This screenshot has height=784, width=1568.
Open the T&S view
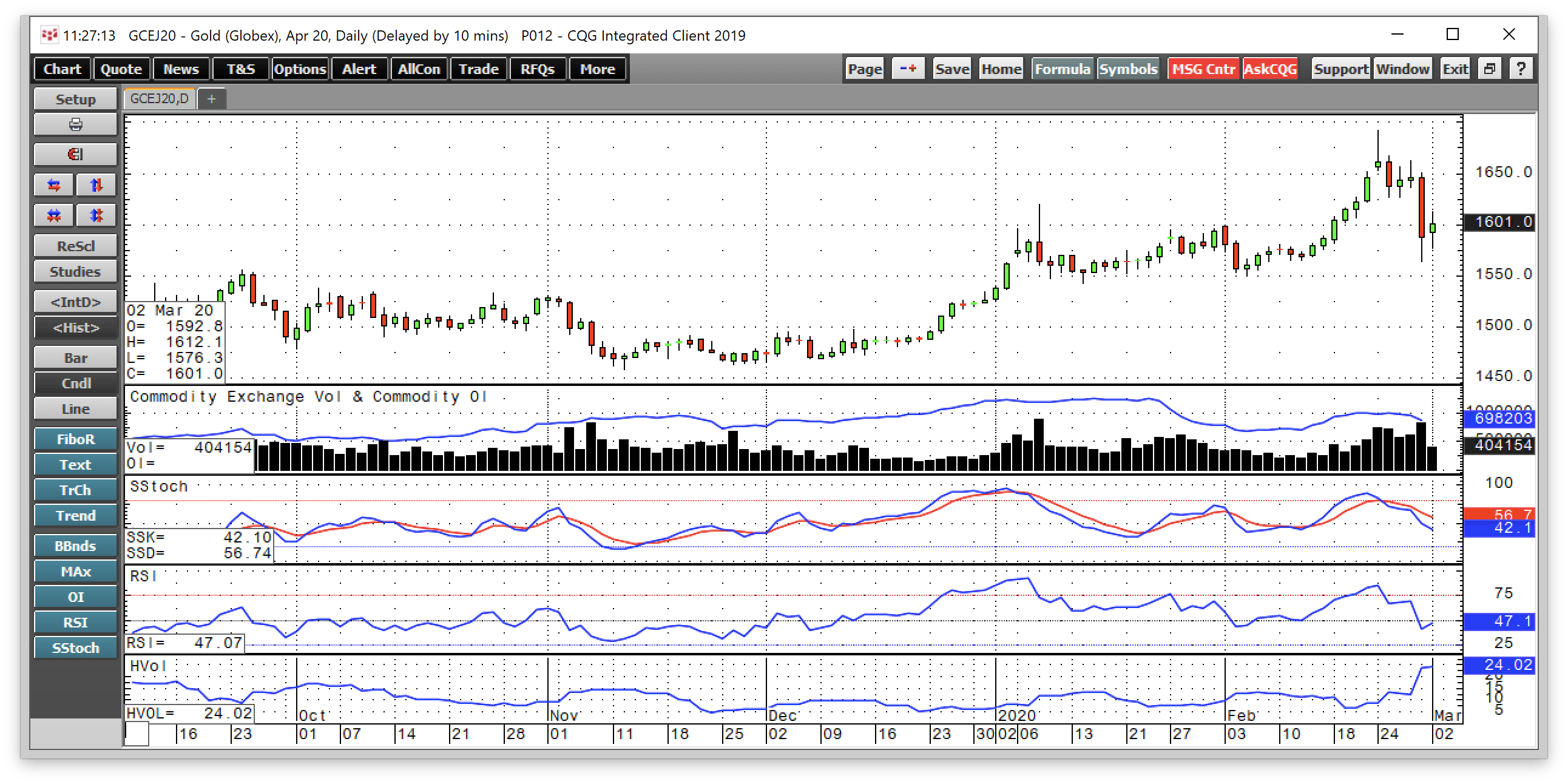coord(240,69)
